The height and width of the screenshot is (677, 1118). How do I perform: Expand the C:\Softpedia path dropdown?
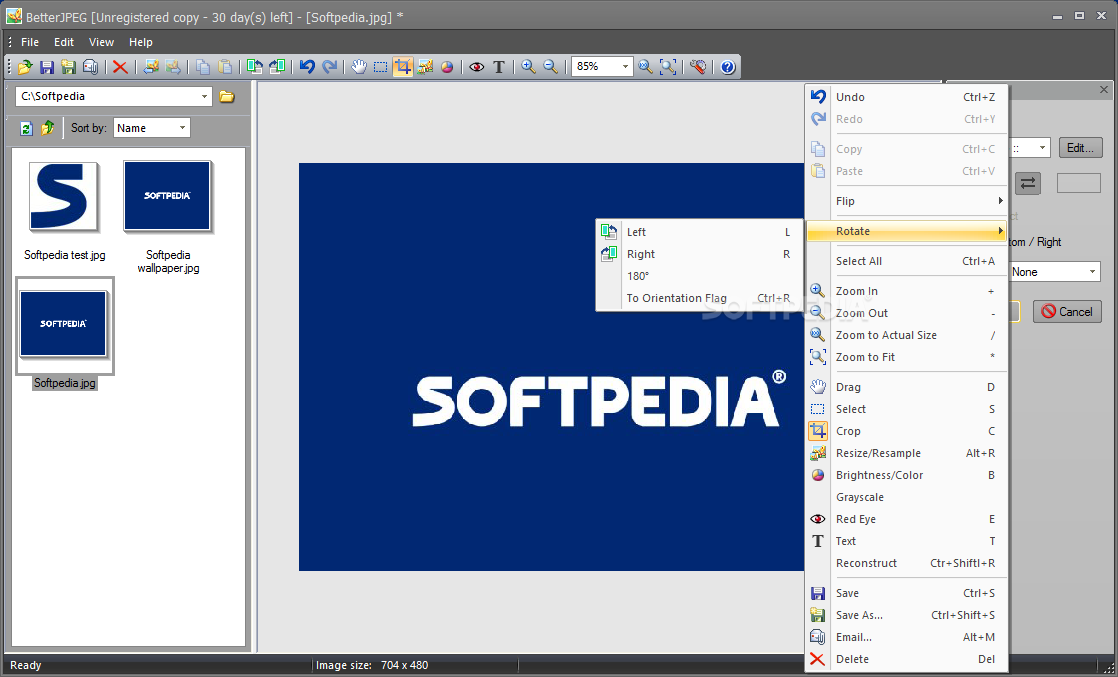(x=205, y=96)
